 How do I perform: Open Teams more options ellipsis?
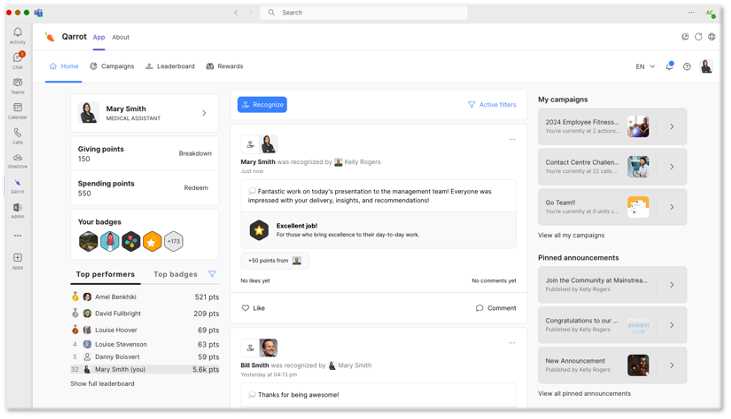[x=691, y=13]
